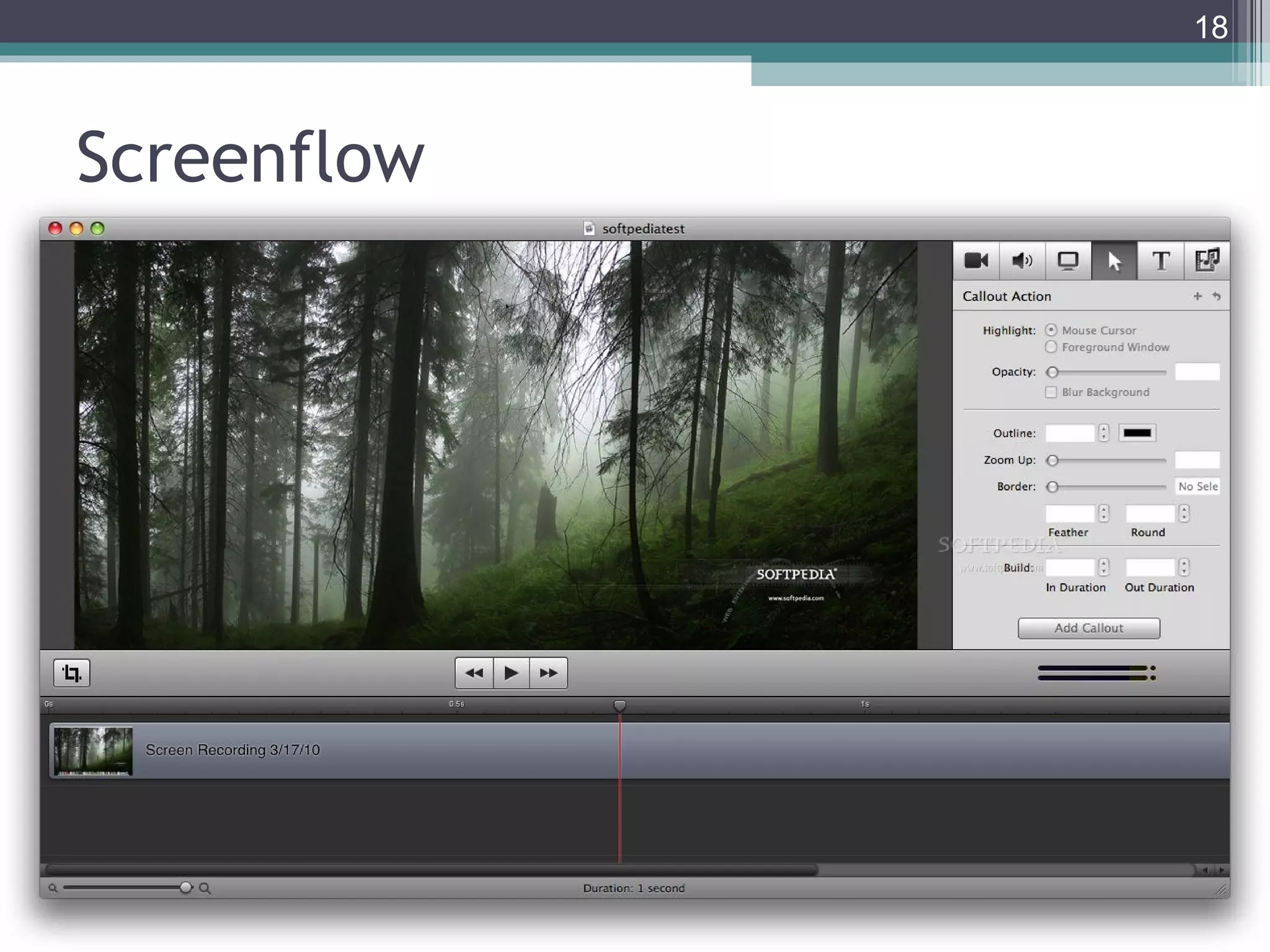Click the plus icon beside Callout Action
This screenshot has height=952, width=1270.
[x=1197, y=296]
